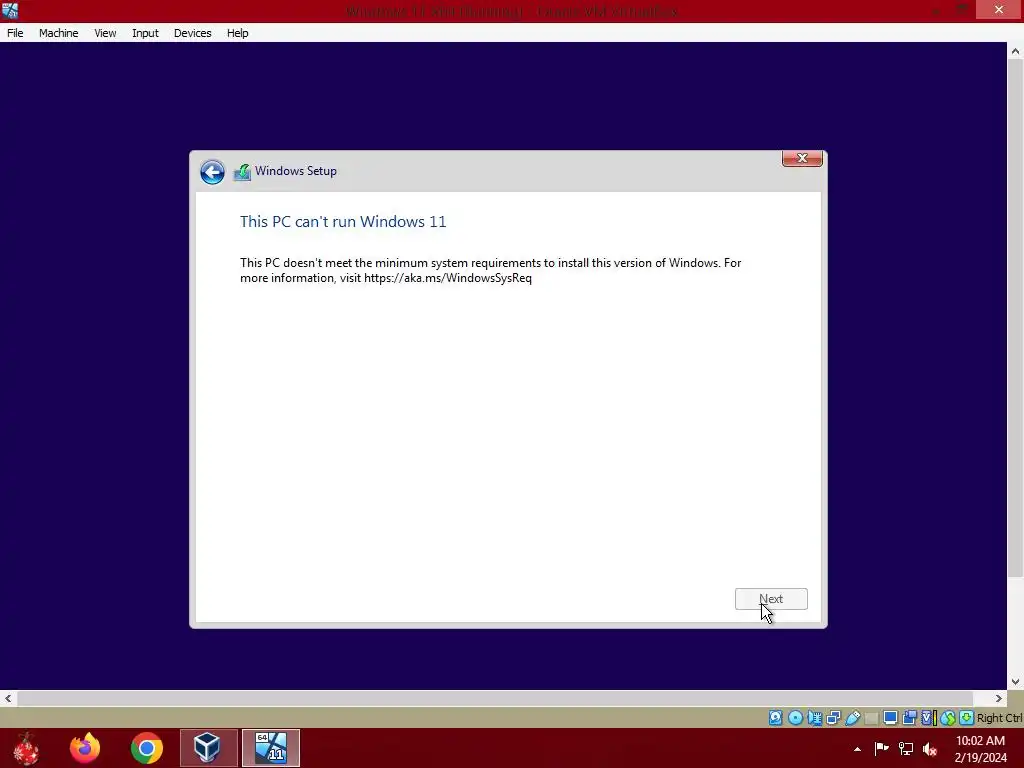Click the Next button
The width and height of the screenshot is (1024, 768).
771,599
